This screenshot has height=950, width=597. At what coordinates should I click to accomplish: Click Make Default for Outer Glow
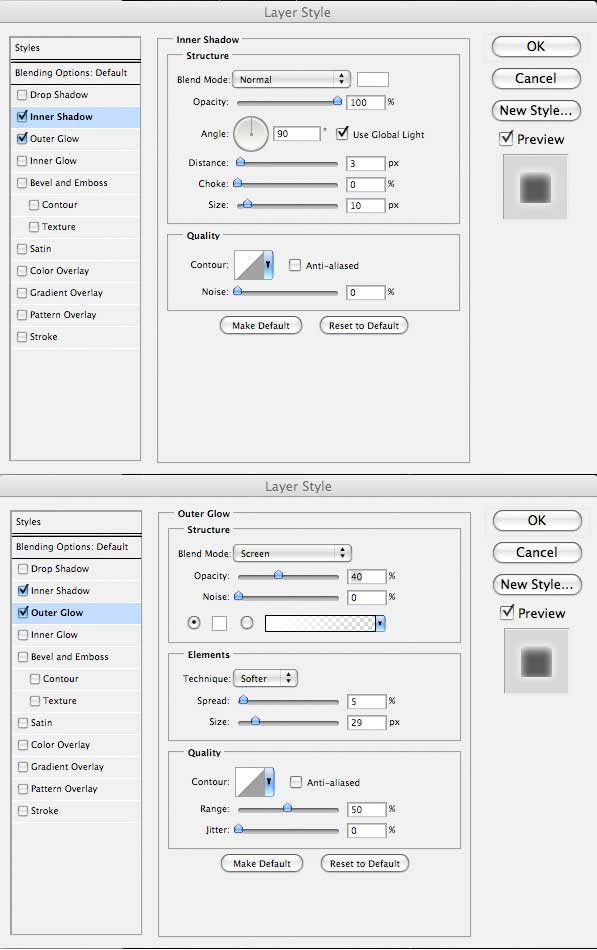(262, 864)
